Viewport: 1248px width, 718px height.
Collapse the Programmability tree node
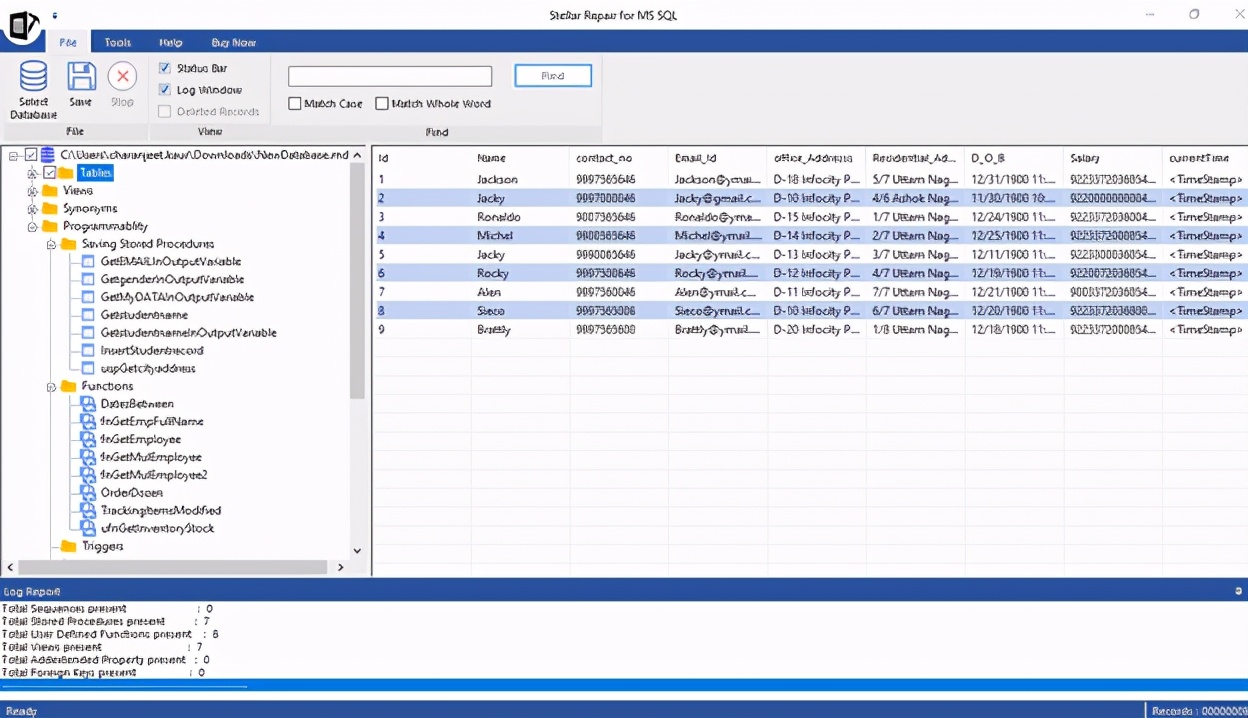32,226
